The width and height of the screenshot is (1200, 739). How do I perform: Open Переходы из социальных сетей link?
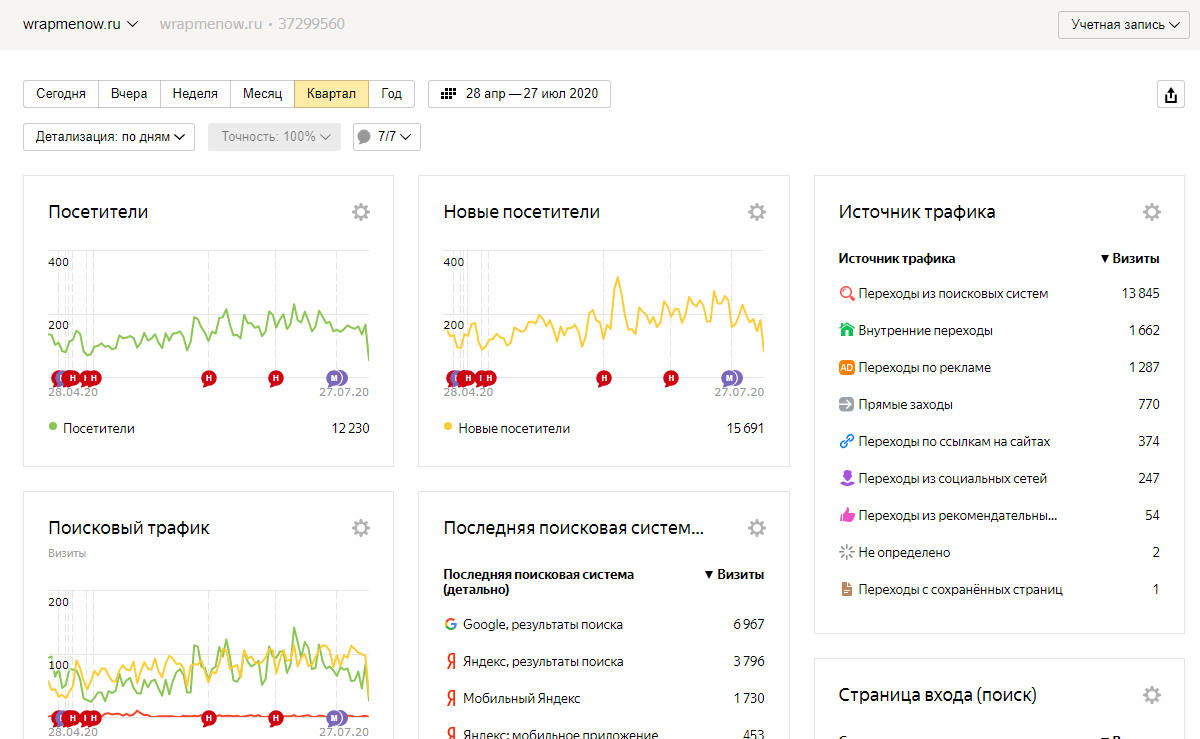pyautogui.click(x=952, y=478)
